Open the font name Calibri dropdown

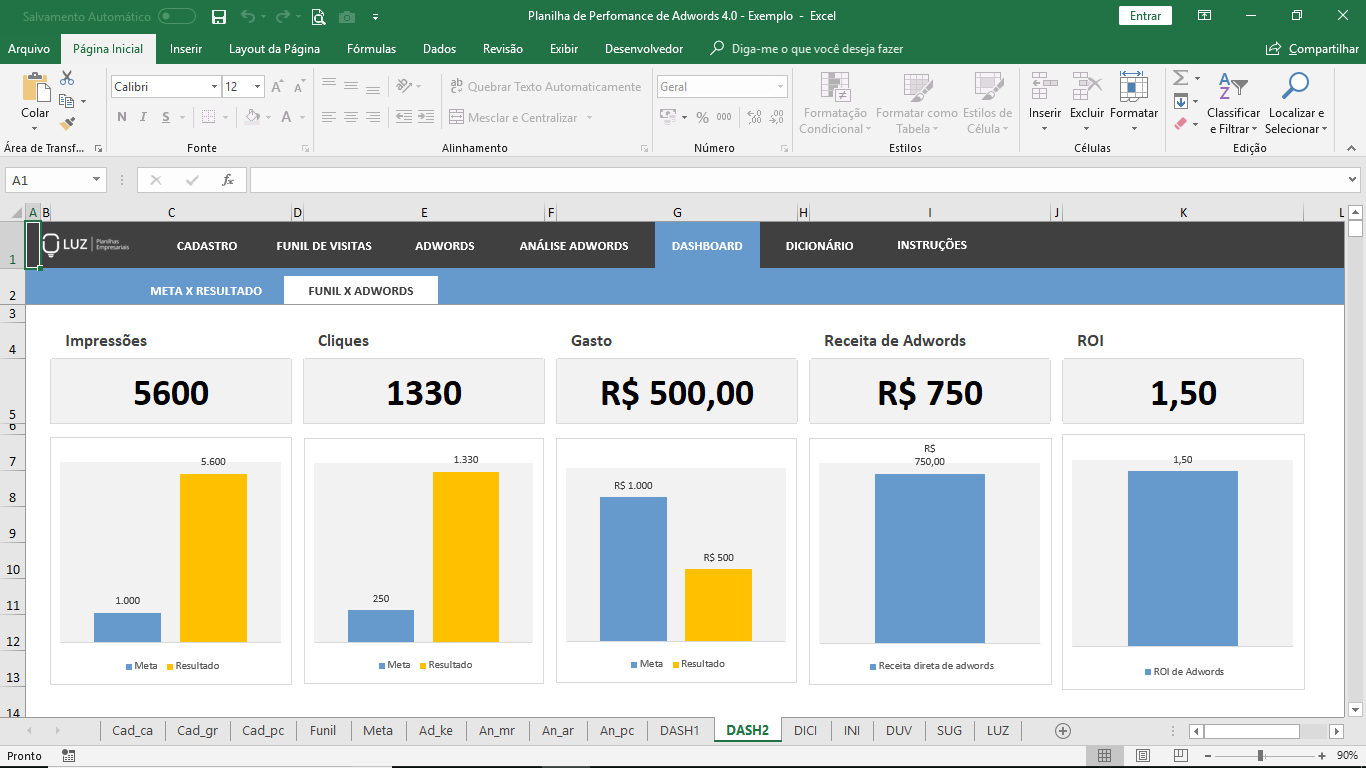[214, 87]
